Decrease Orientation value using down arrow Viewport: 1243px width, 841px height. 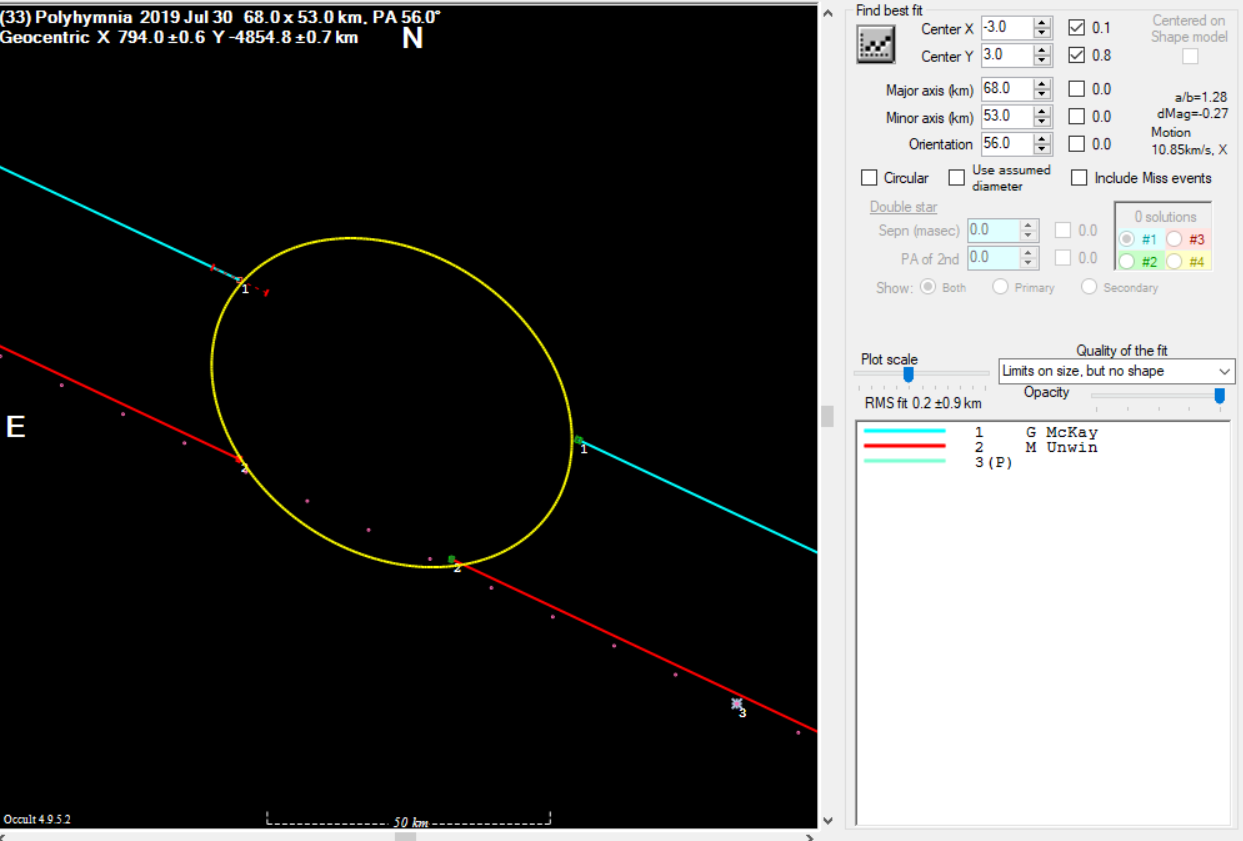[x=1043, y=149]
